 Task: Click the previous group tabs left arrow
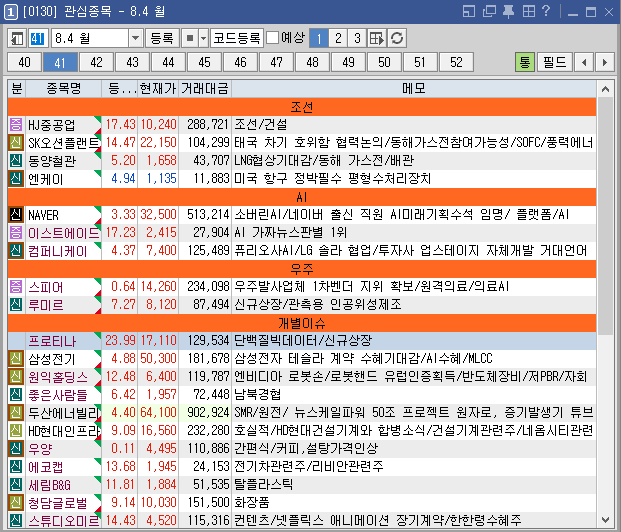[x=584, y=62]
